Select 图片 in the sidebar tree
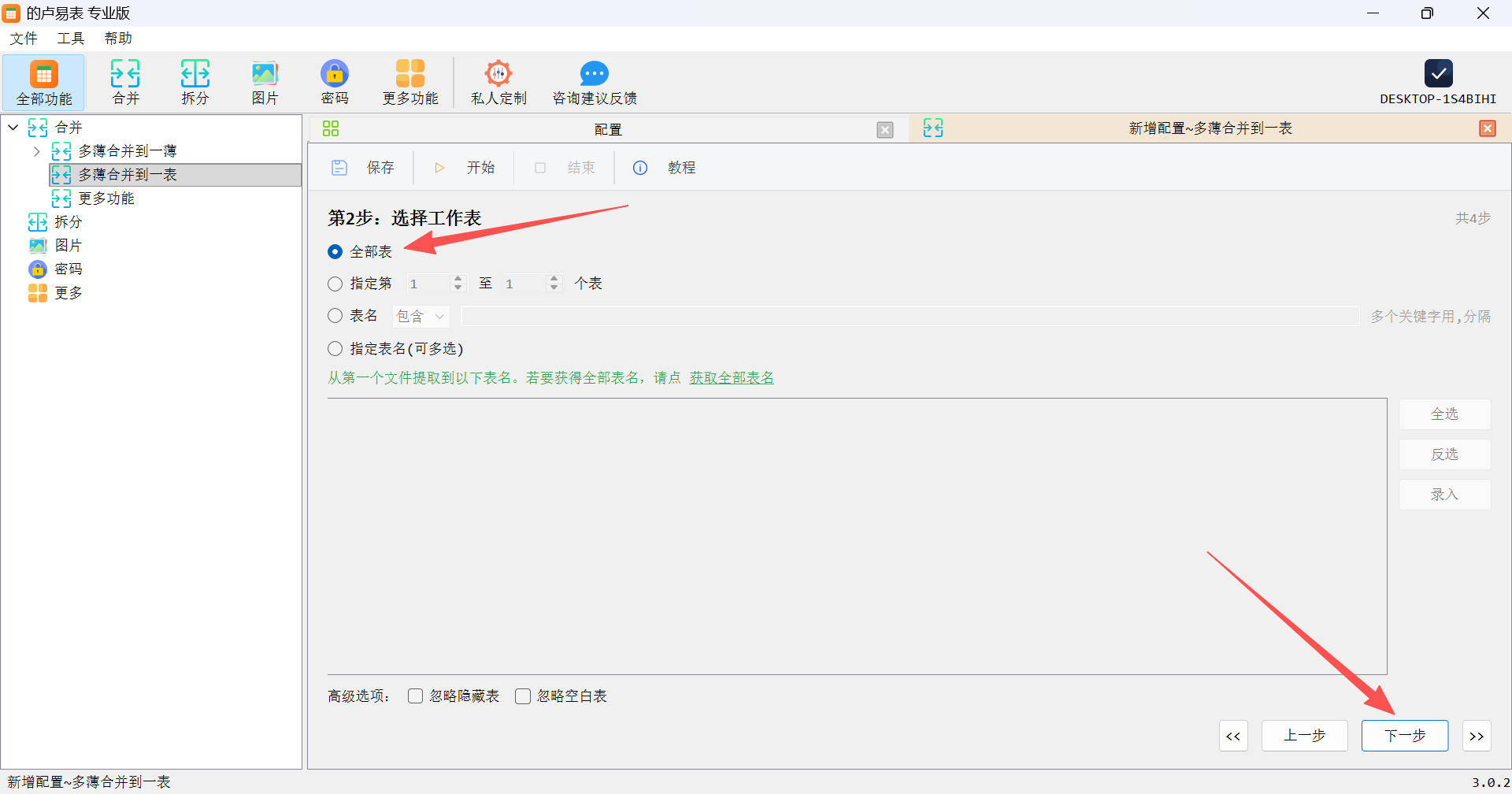The height and width of the screenshot is (794, 1512). pos(68,246)
